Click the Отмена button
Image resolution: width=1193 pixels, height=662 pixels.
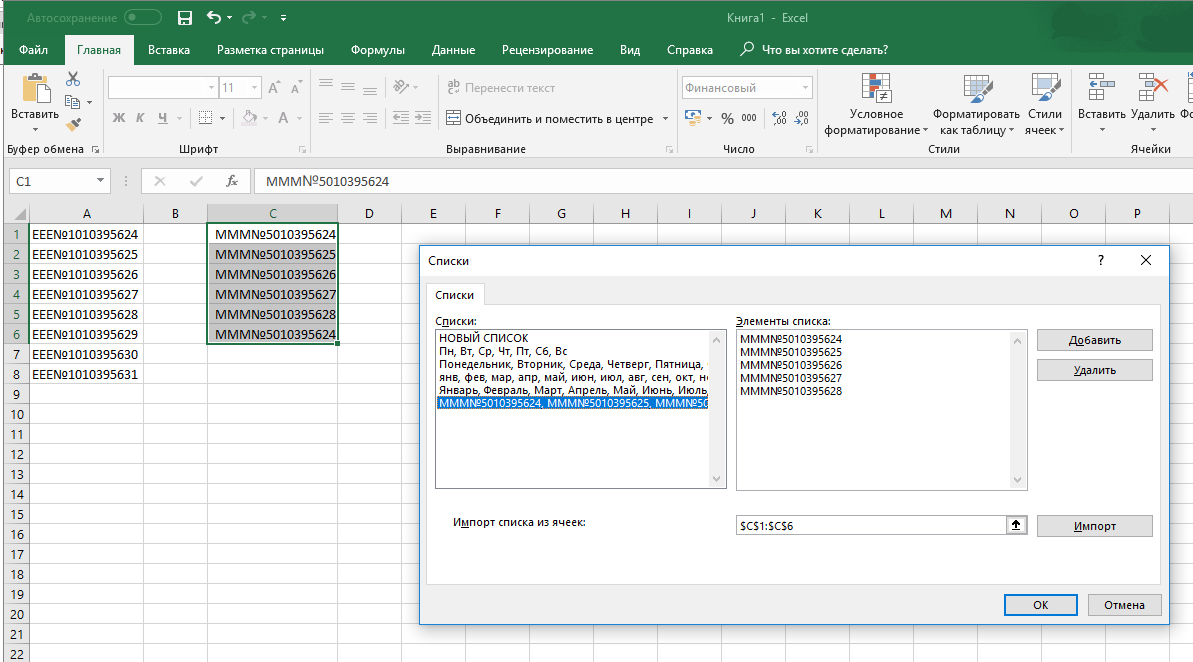pyautogui.click(x=1124, y=605)
